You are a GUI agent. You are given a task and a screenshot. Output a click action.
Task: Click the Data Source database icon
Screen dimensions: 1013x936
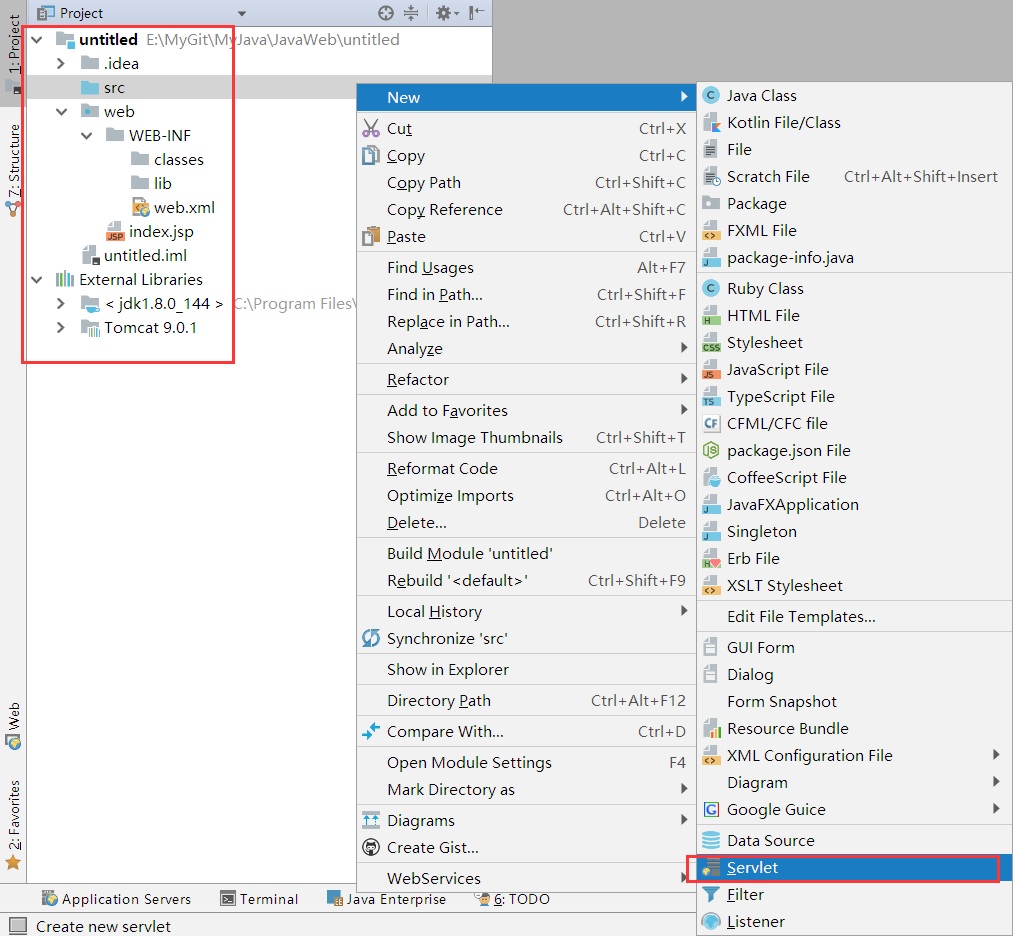711,841
